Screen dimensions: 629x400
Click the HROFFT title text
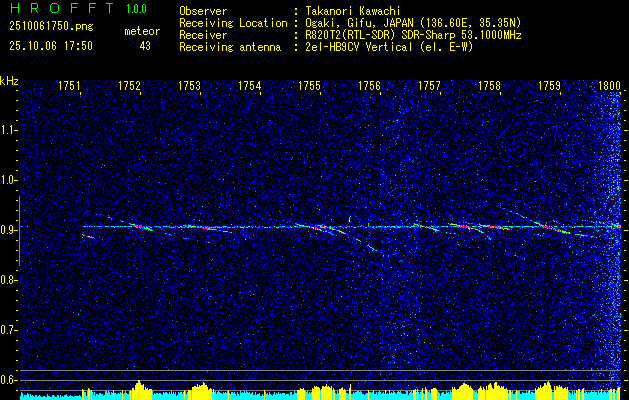click(x=62, y=8)
